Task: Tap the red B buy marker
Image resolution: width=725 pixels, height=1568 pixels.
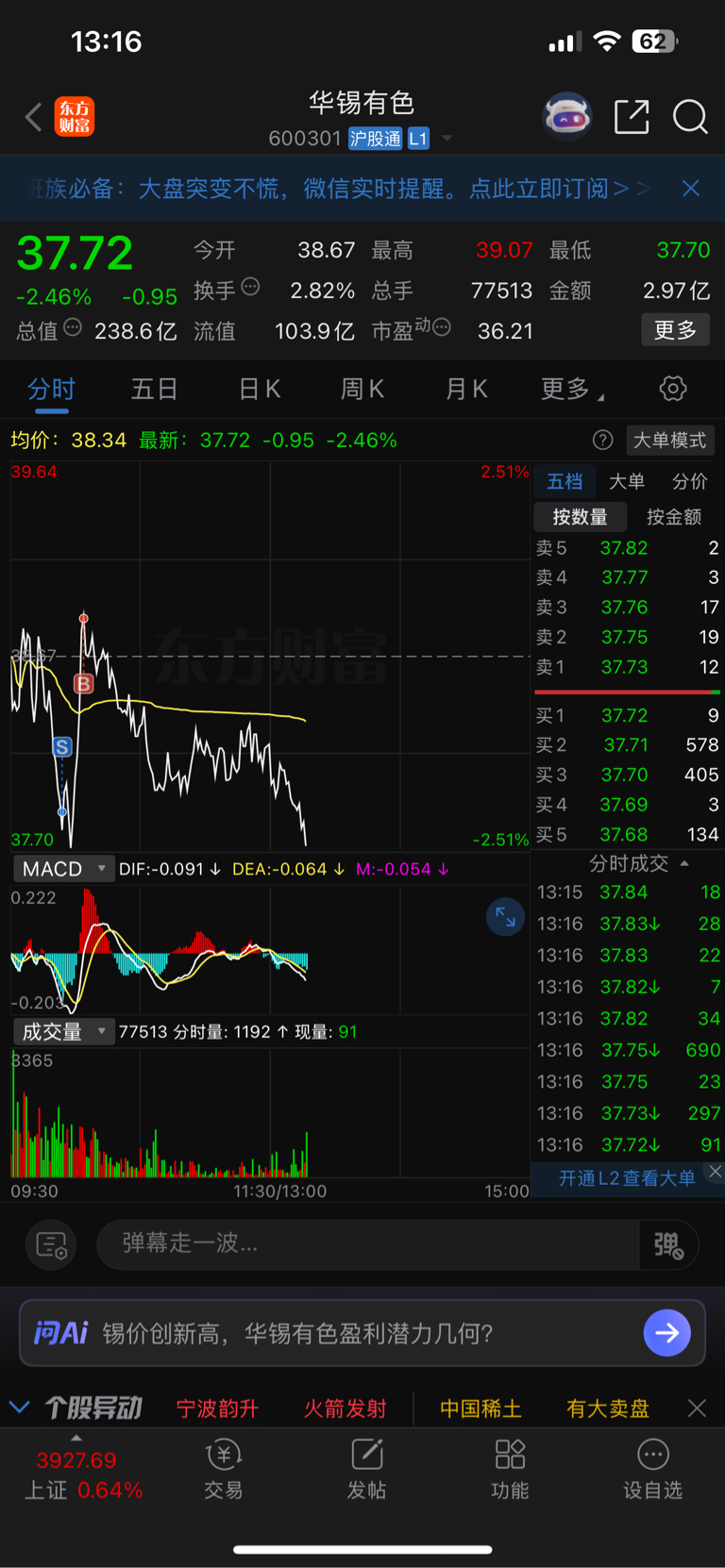Action: [x=84, y=684]
